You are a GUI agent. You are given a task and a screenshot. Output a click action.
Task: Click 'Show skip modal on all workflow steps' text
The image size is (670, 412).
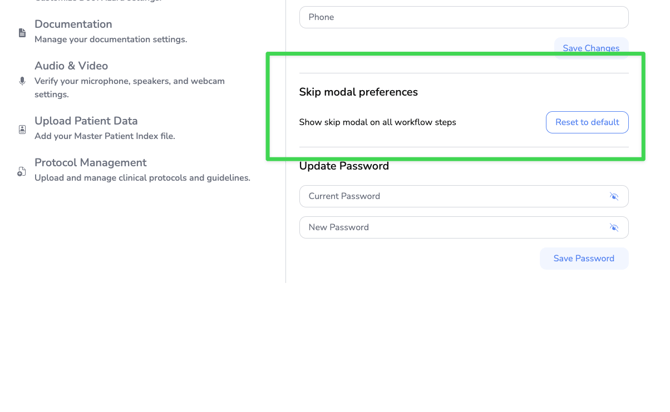coord(377,122)
